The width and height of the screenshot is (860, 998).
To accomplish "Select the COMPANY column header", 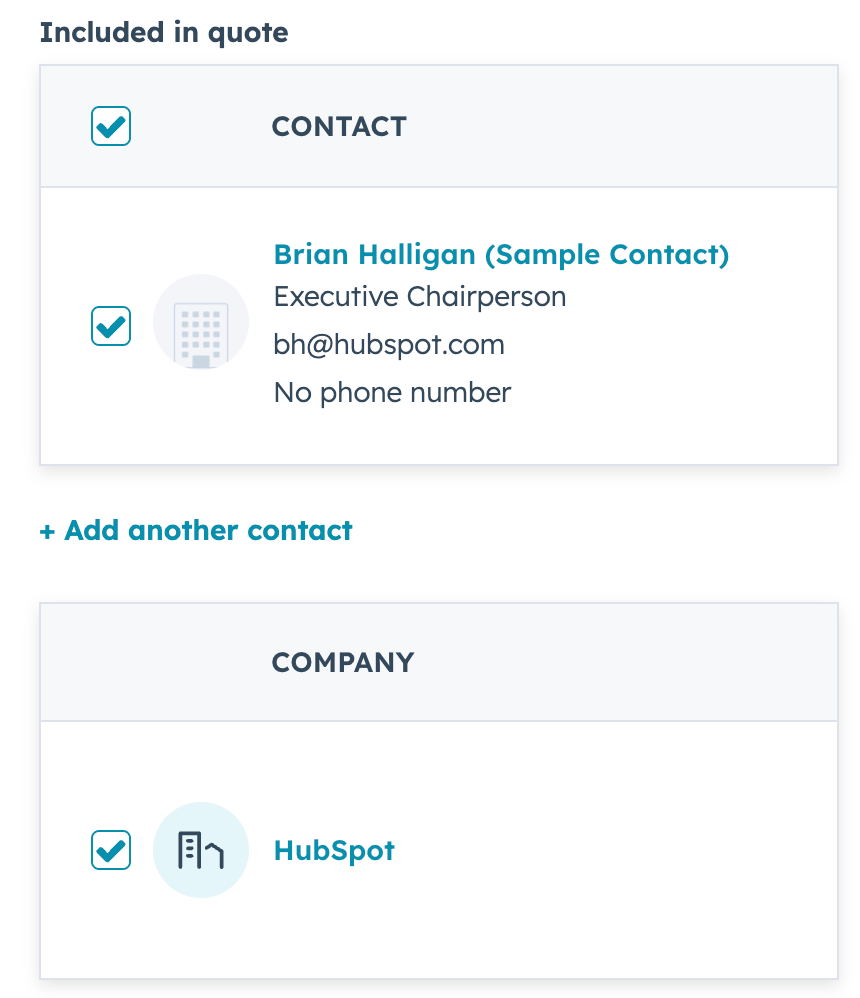I will (x=342, y=661).
